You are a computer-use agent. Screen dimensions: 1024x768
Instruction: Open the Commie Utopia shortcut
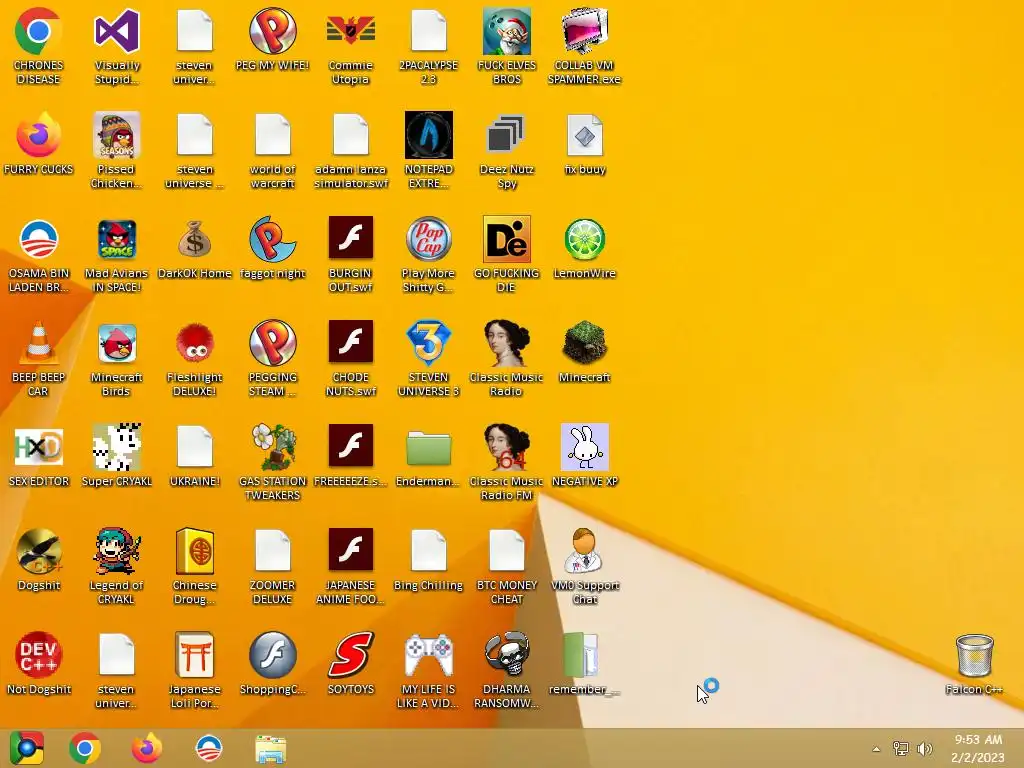351,31
